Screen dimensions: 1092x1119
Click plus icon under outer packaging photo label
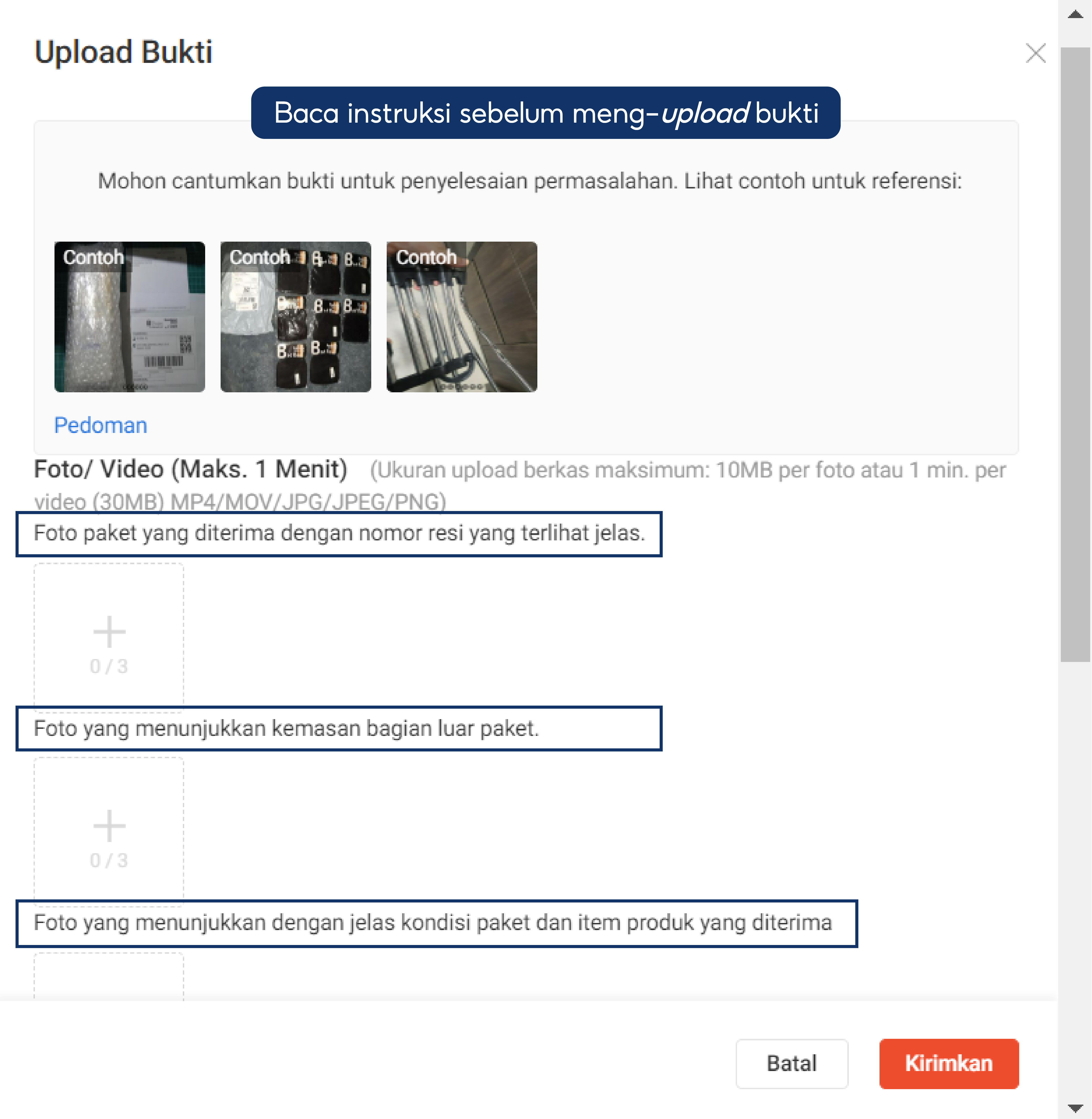[x=109, y=827]
